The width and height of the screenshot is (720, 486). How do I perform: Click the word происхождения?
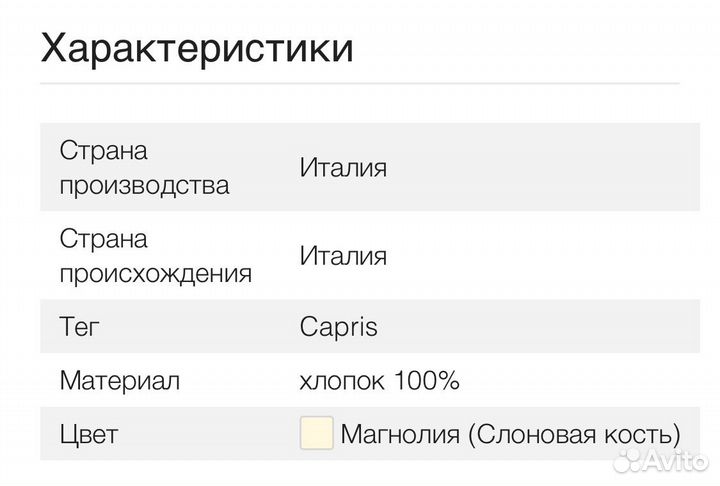[x=156, y=273]
